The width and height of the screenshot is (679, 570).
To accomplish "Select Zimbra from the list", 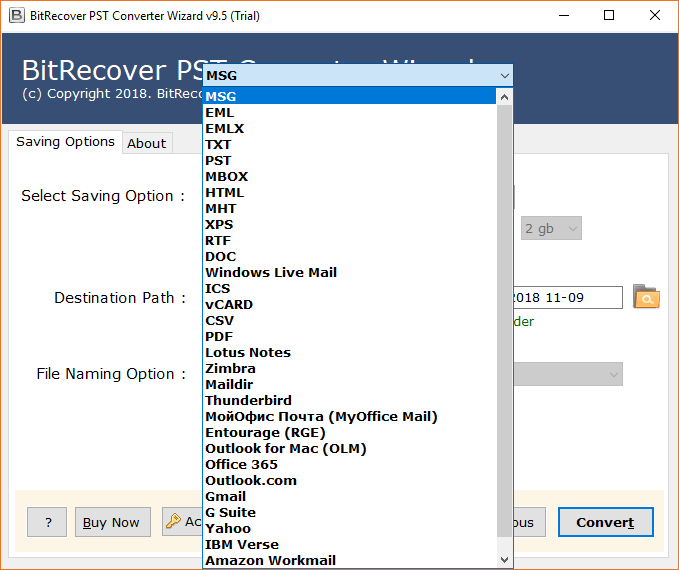I will point(349,369).
